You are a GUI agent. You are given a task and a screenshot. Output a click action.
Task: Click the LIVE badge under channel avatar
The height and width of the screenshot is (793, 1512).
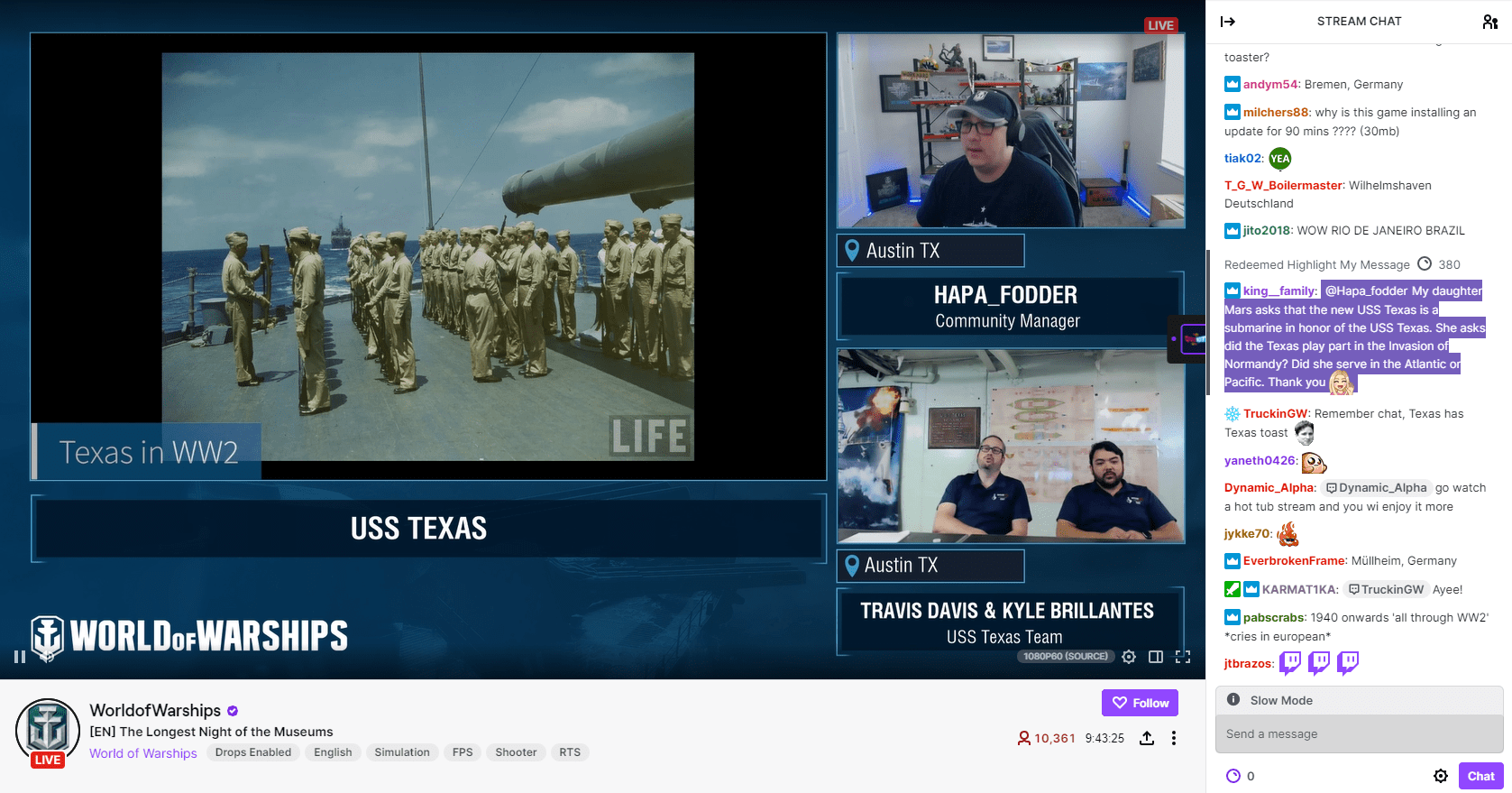click(48, 761)
